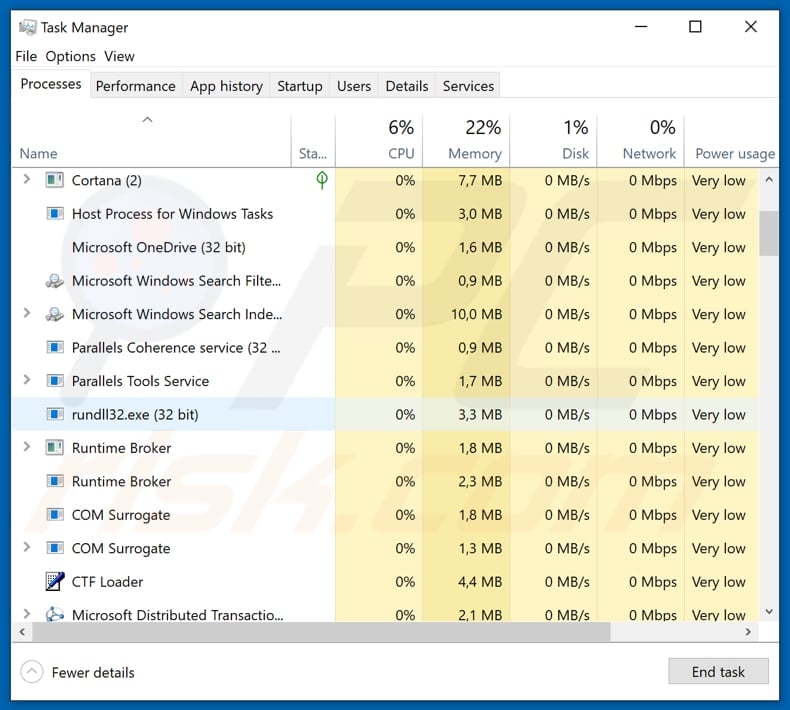This screenshot has height=710, width=790.
Task: Expand Microsoft Distributed Transaction group
Action: (x=27, y=614)
